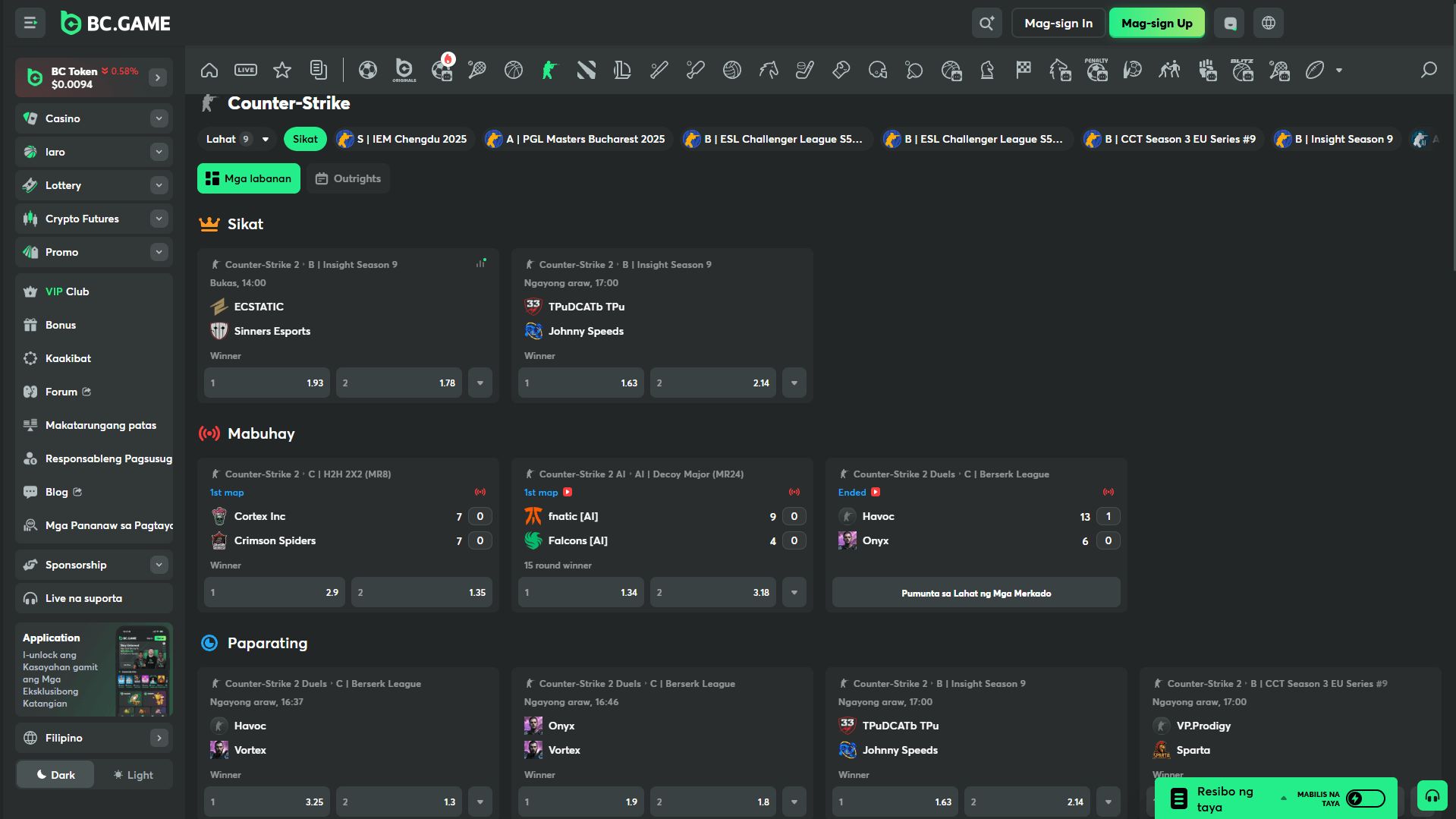Open the Filipino language selector
This screenshot has width=1456, height=819.
(94, 738)
